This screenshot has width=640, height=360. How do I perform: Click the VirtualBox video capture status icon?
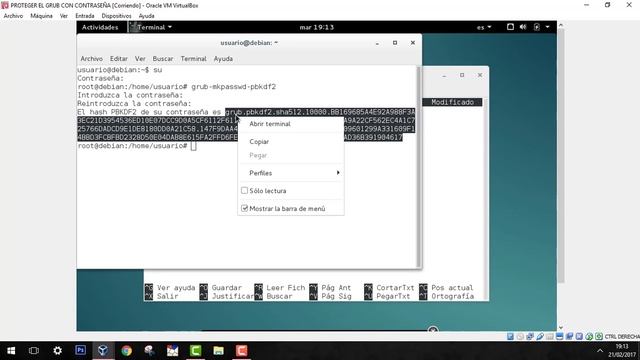[569, 336]
